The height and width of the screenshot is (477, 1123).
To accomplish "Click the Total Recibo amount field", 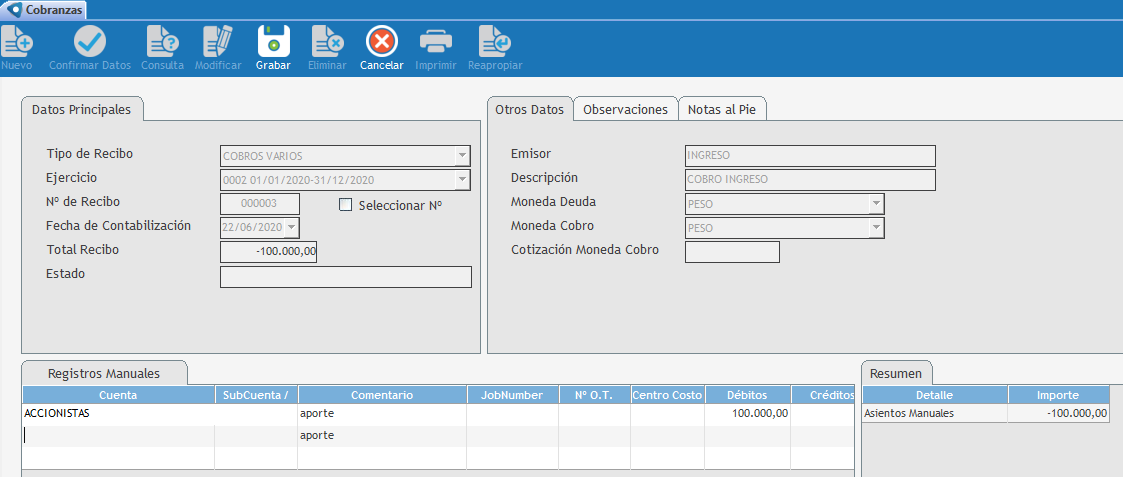I will 268,252.
